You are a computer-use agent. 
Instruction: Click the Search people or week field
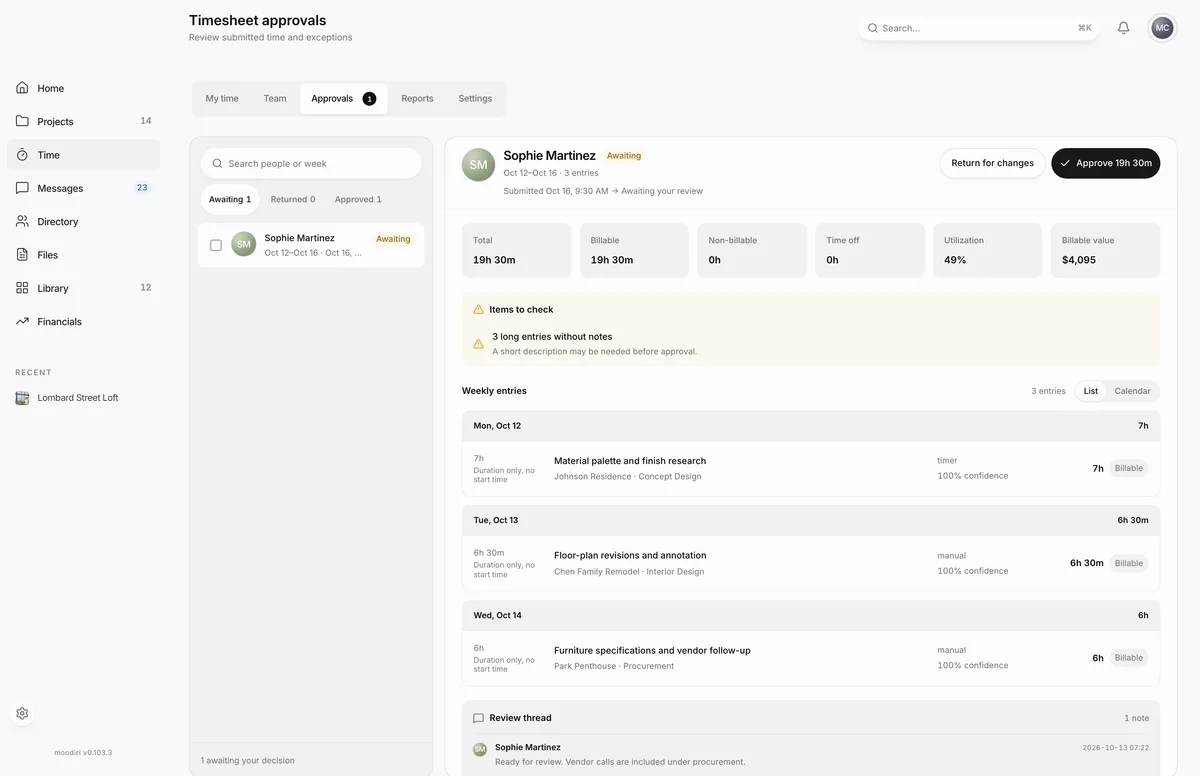311,163
